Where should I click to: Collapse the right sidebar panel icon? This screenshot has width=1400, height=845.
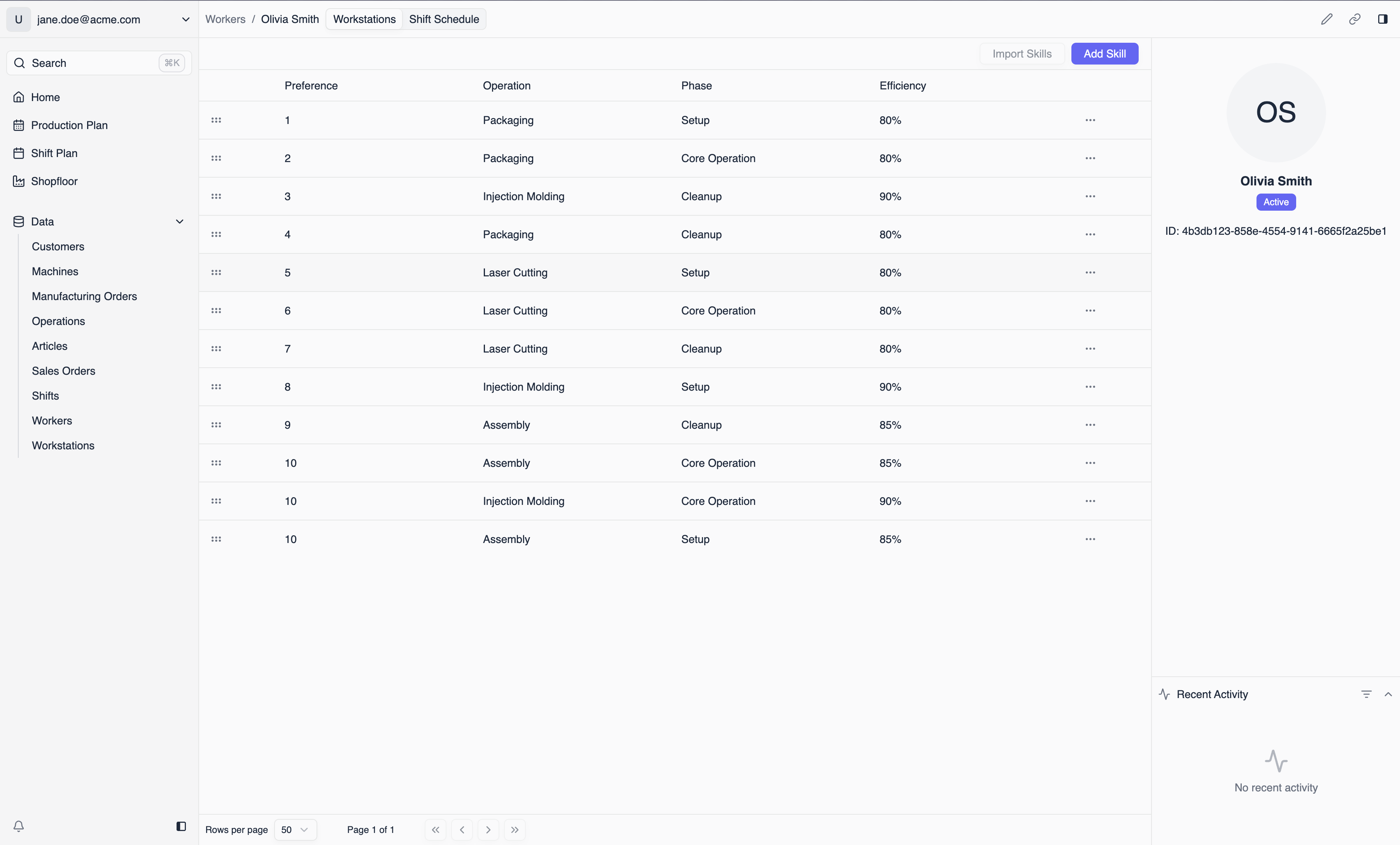coord(1383,19)
